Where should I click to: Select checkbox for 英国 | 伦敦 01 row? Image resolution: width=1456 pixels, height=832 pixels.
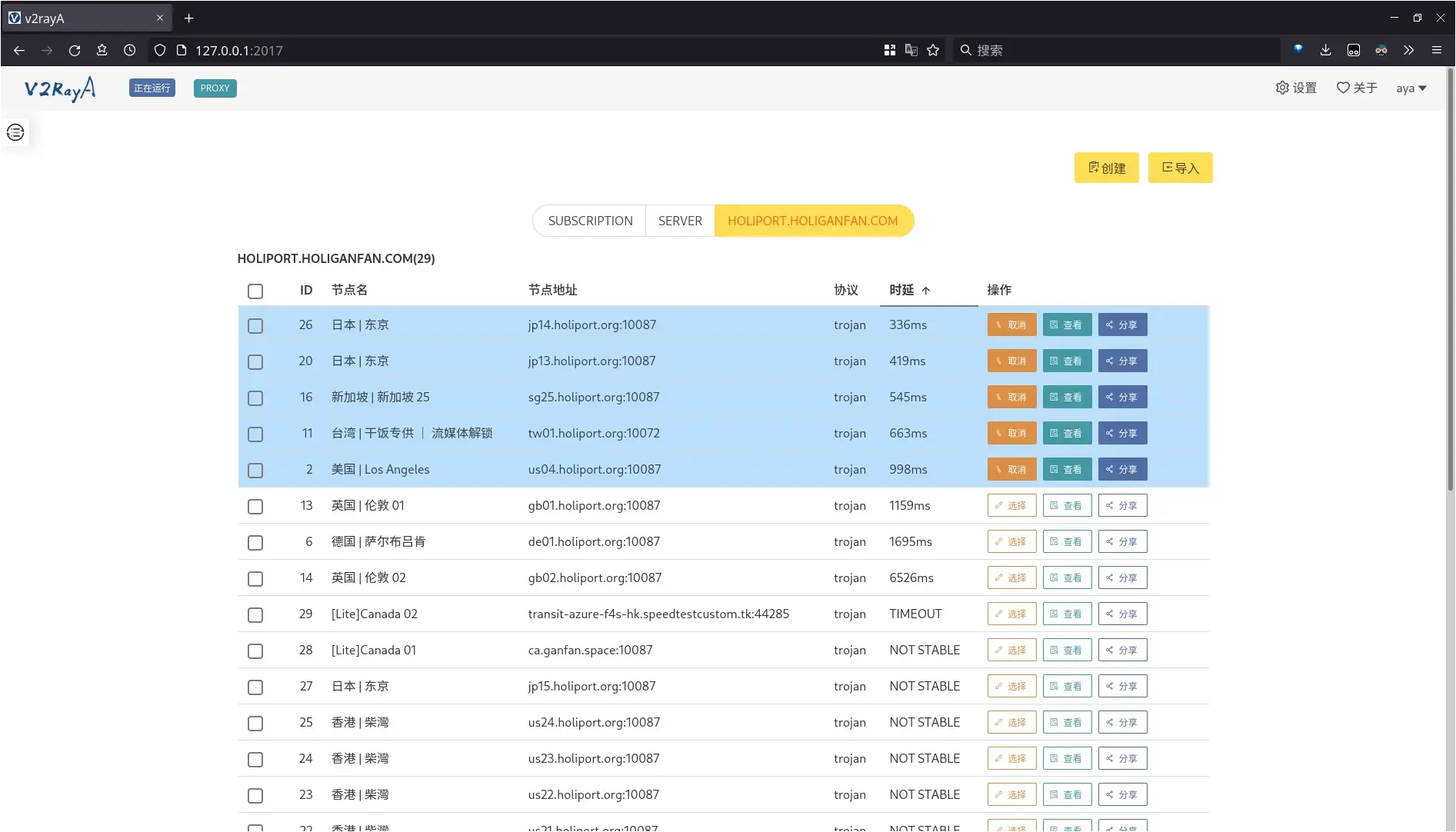tap(255, 507)
